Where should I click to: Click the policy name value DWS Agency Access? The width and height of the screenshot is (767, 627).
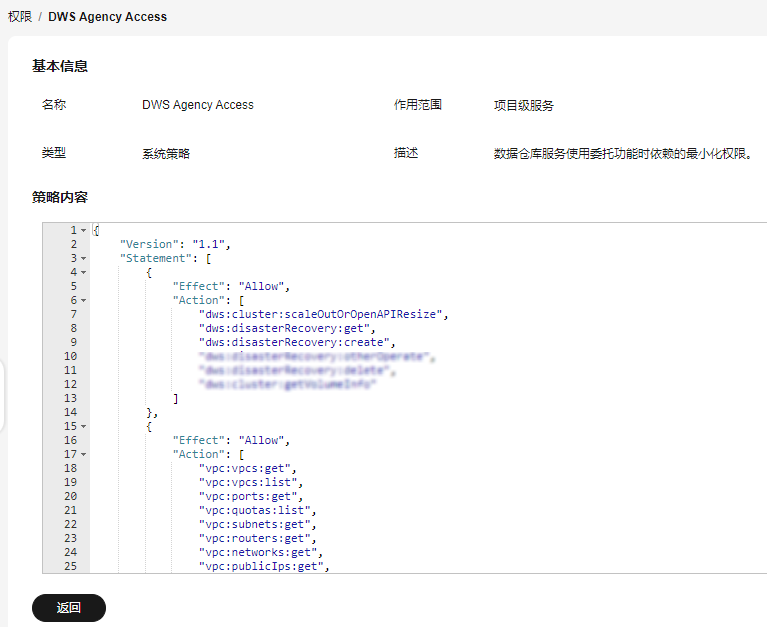(198, 105)
